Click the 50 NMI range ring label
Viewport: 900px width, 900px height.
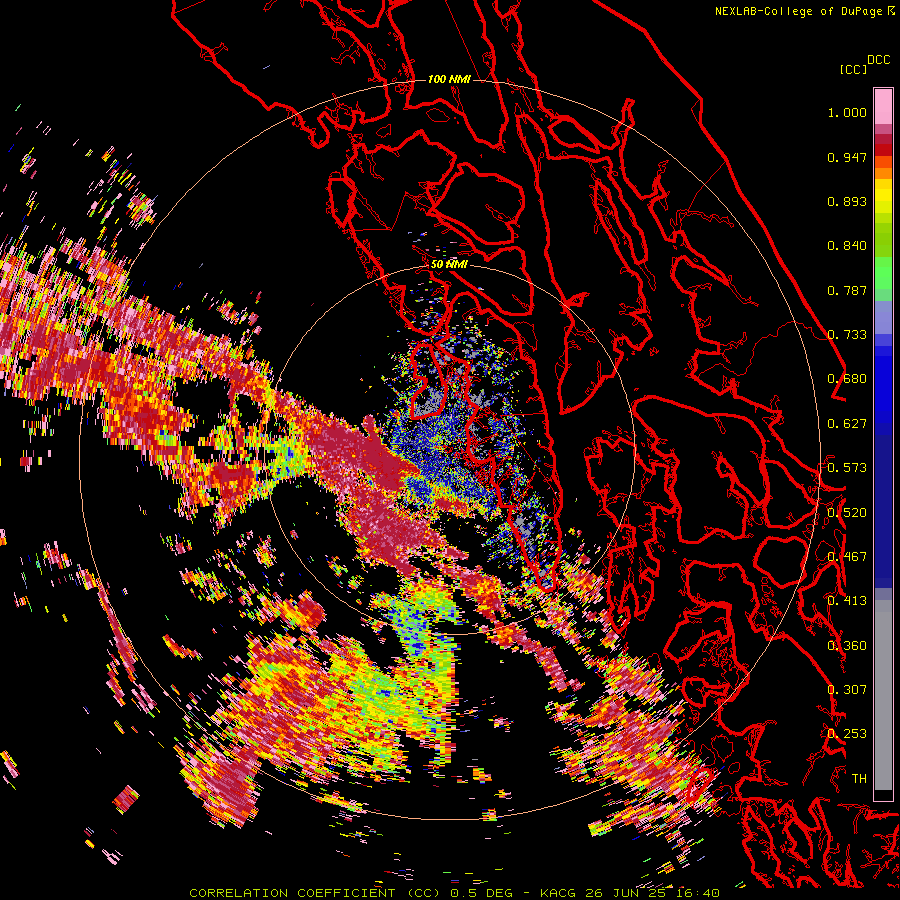click(449, 264)
